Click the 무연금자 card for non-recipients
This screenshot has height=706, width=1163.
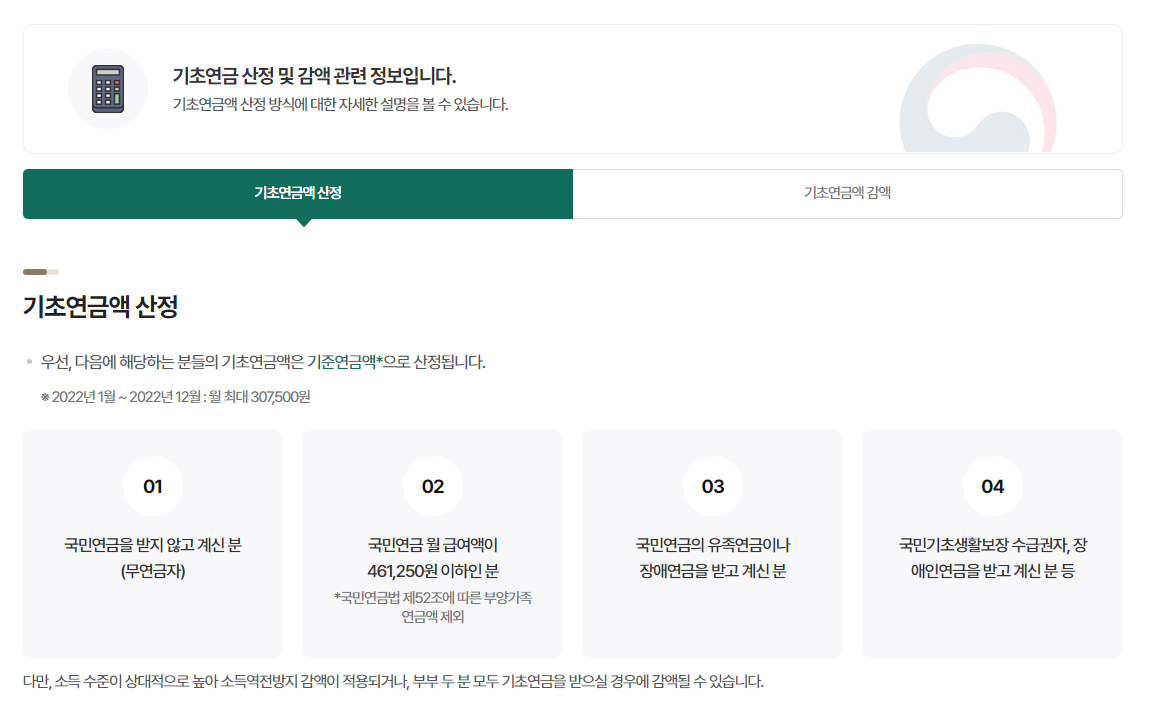pyautogui.click(x=152, y=543)
